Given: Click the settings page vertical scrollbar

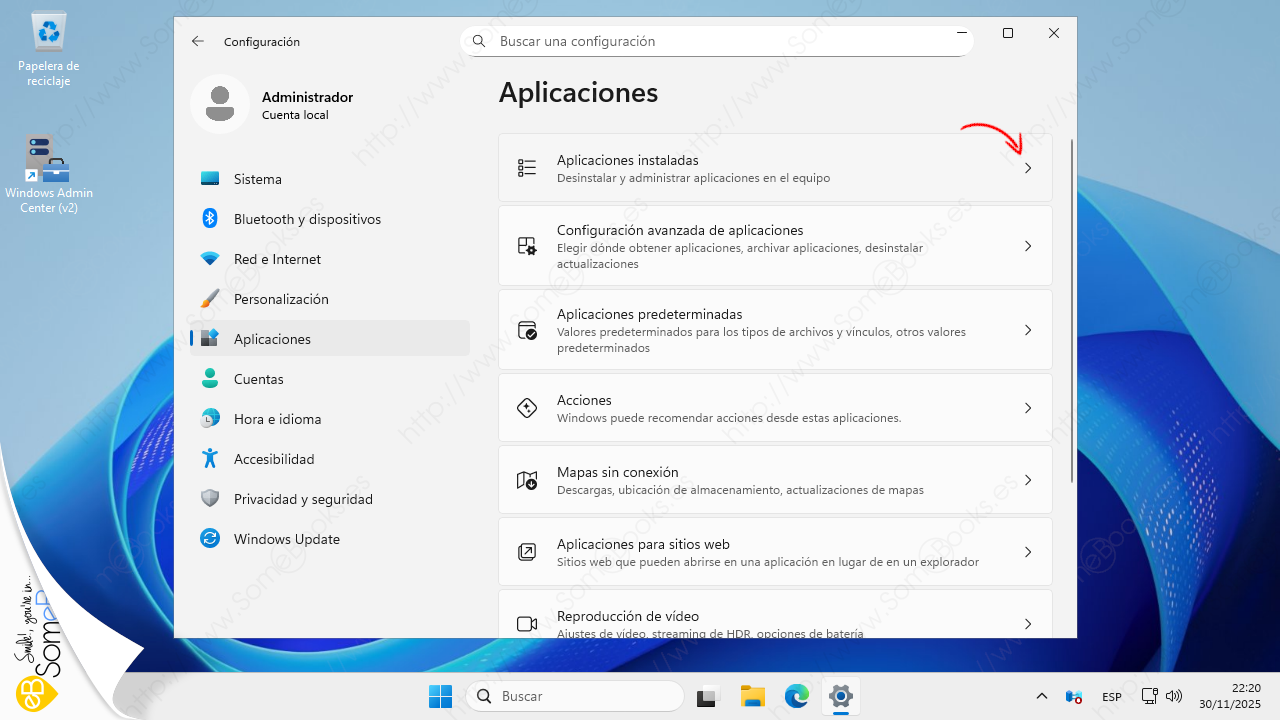Looking at the screenshot, I should [x=1072, y=310].
